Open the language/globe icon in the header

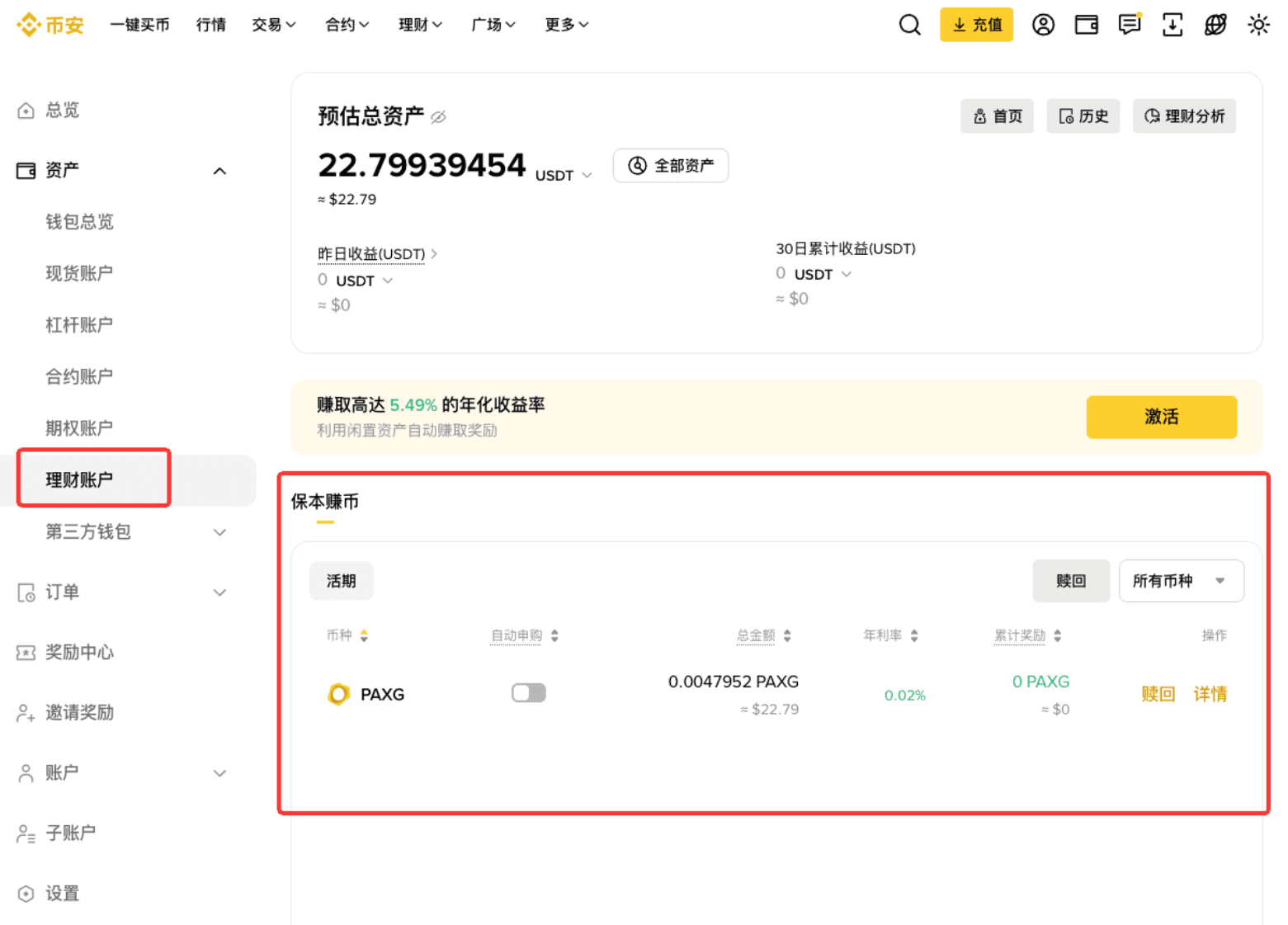point(1215,25)
